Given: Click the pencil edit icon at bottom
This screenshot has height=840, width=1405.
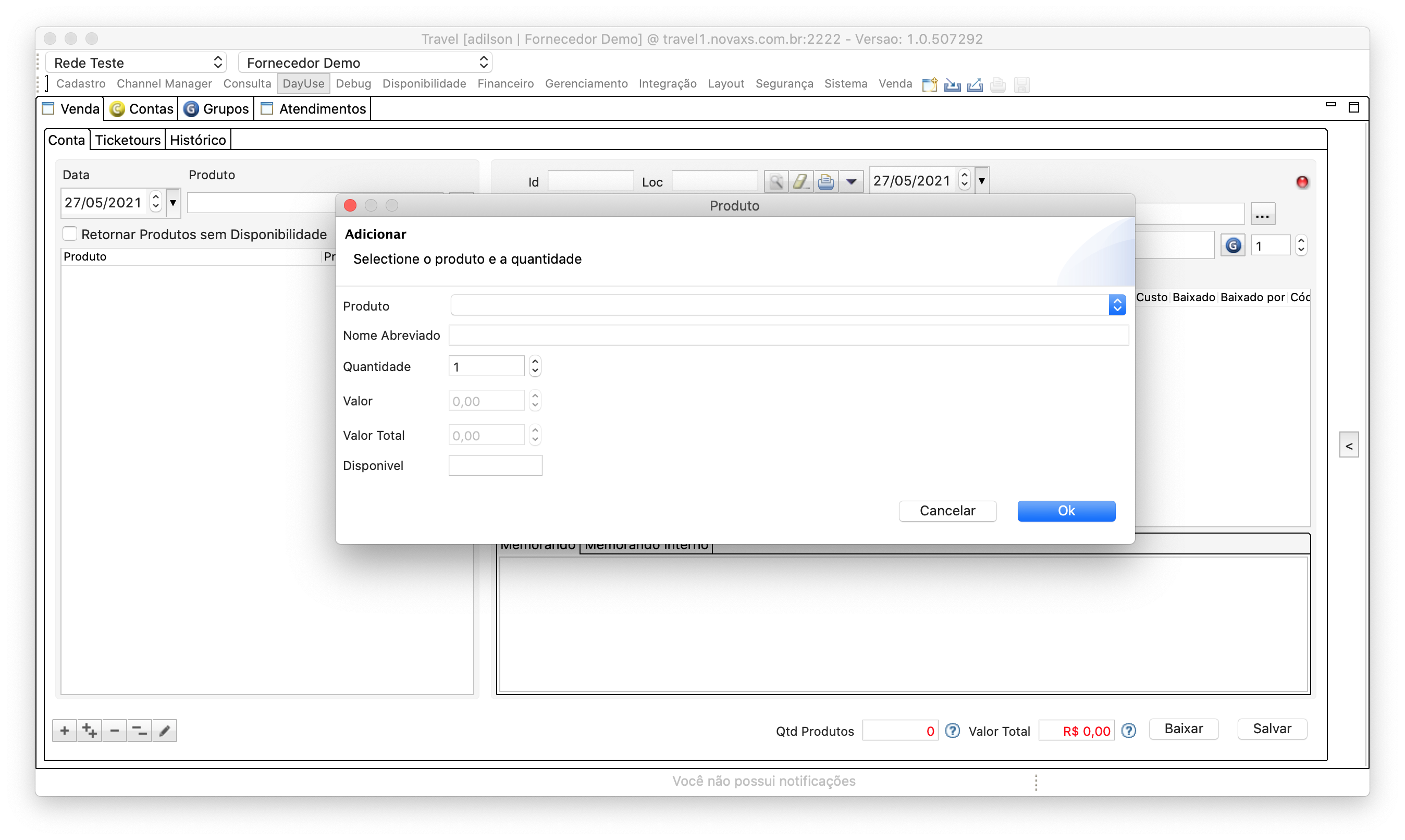Looking at the screenshot, I should (165, 731).
